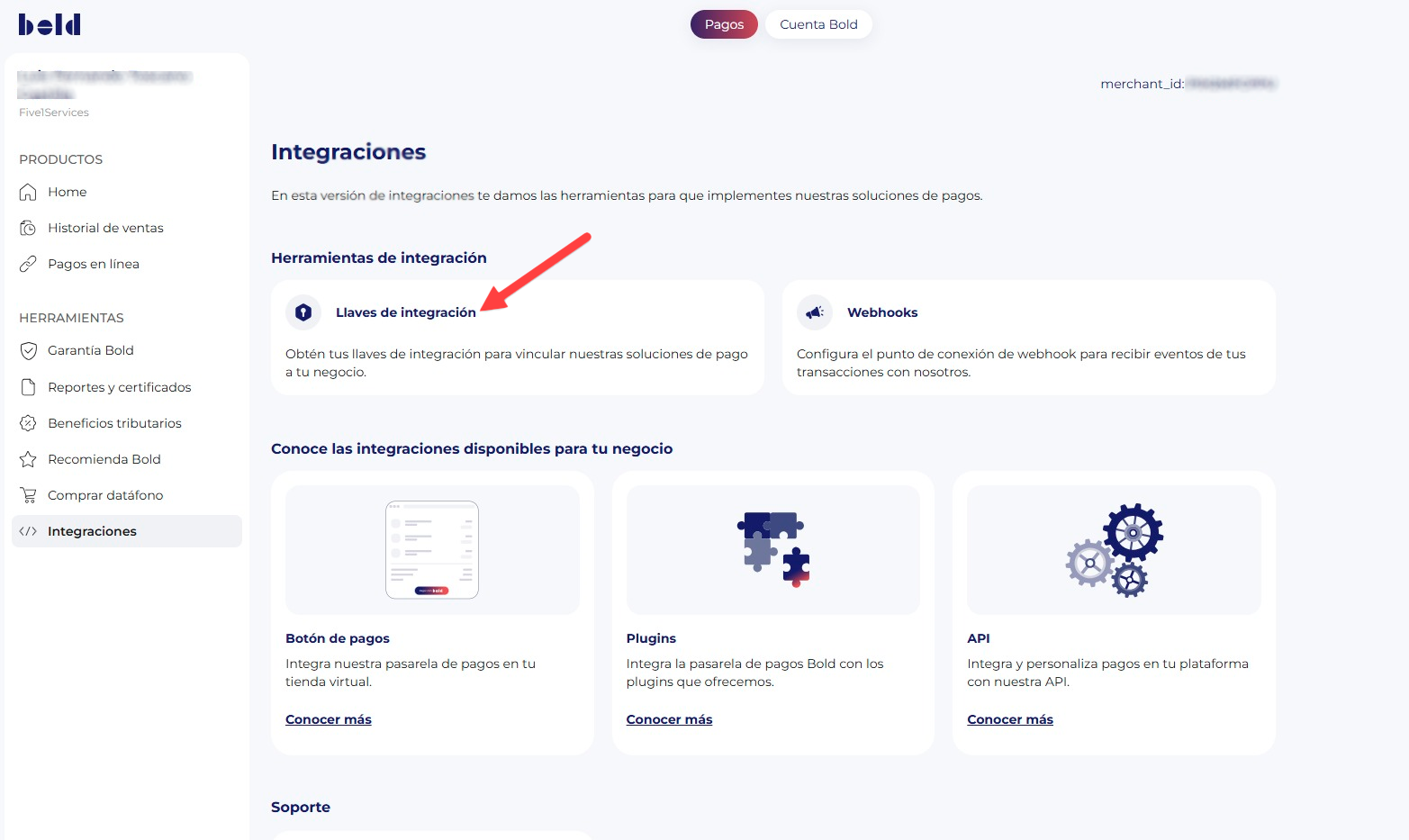The height and width of the screenshot is (840, 1409).
Task: Click the Bold logo
Action: point(50,24)
